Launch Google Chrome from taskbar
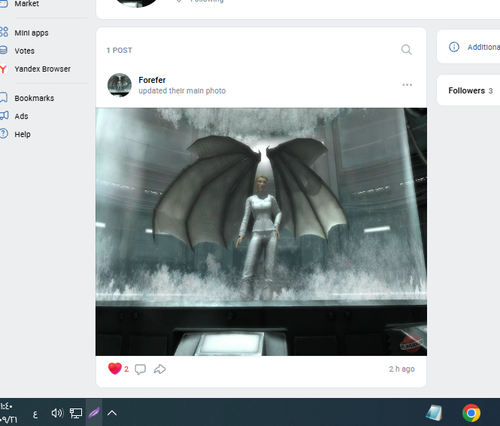Image resolution: width=500 pixels, height=426 pixels. 471,413
